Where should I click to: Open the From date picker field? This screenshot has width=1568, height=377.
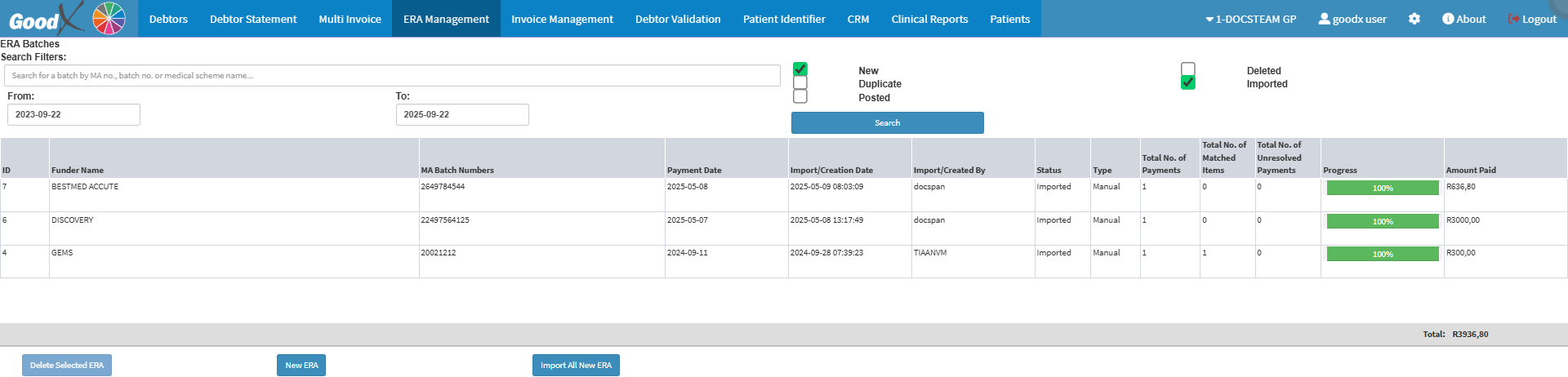[x=73, y=114]
